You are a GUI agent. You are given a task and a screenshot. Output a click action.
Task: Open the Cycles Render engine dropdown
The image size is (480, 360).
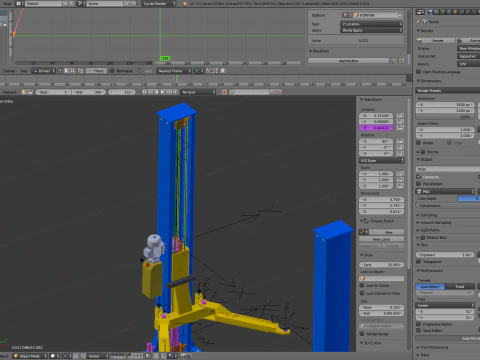pyautogui.click(x=159, y=3)
